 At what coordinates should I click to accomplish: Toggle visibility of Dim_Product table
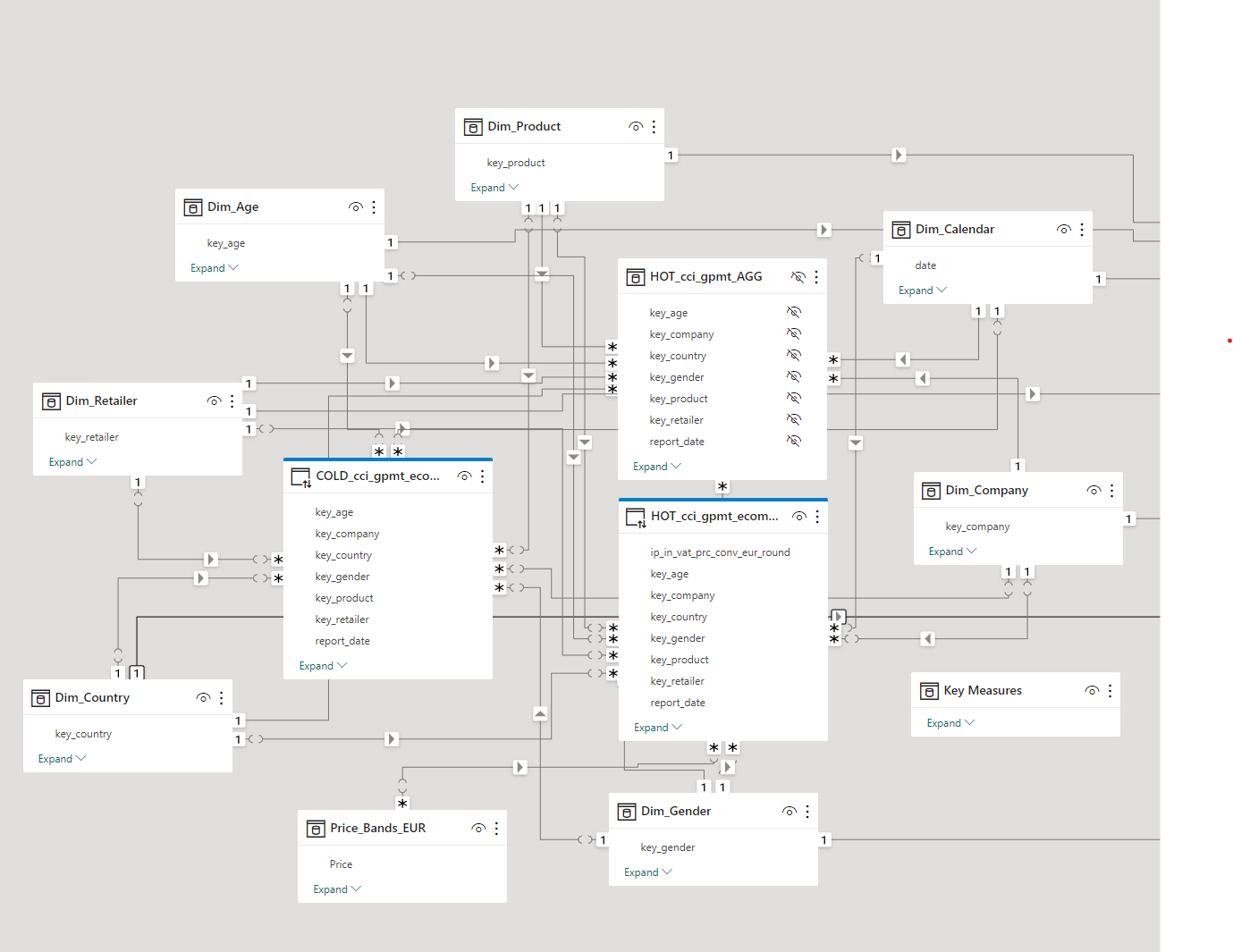pos(636,127)
